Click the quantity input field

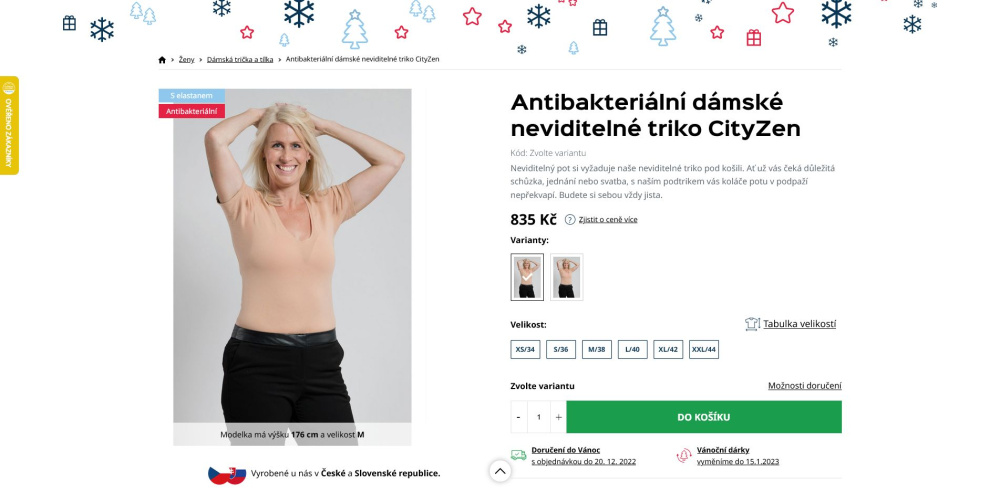click(x=539, y=417)
